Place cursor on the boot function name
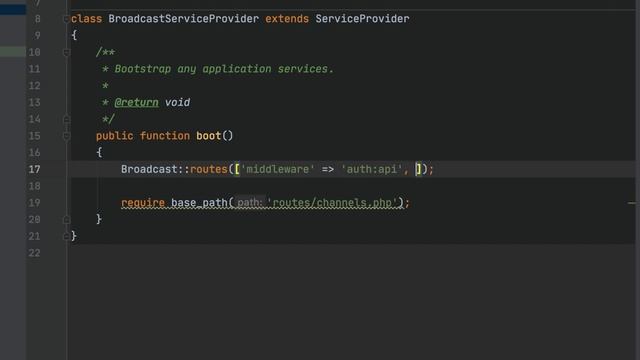Screen dimensions: 640x360 (x=209, y=136)
